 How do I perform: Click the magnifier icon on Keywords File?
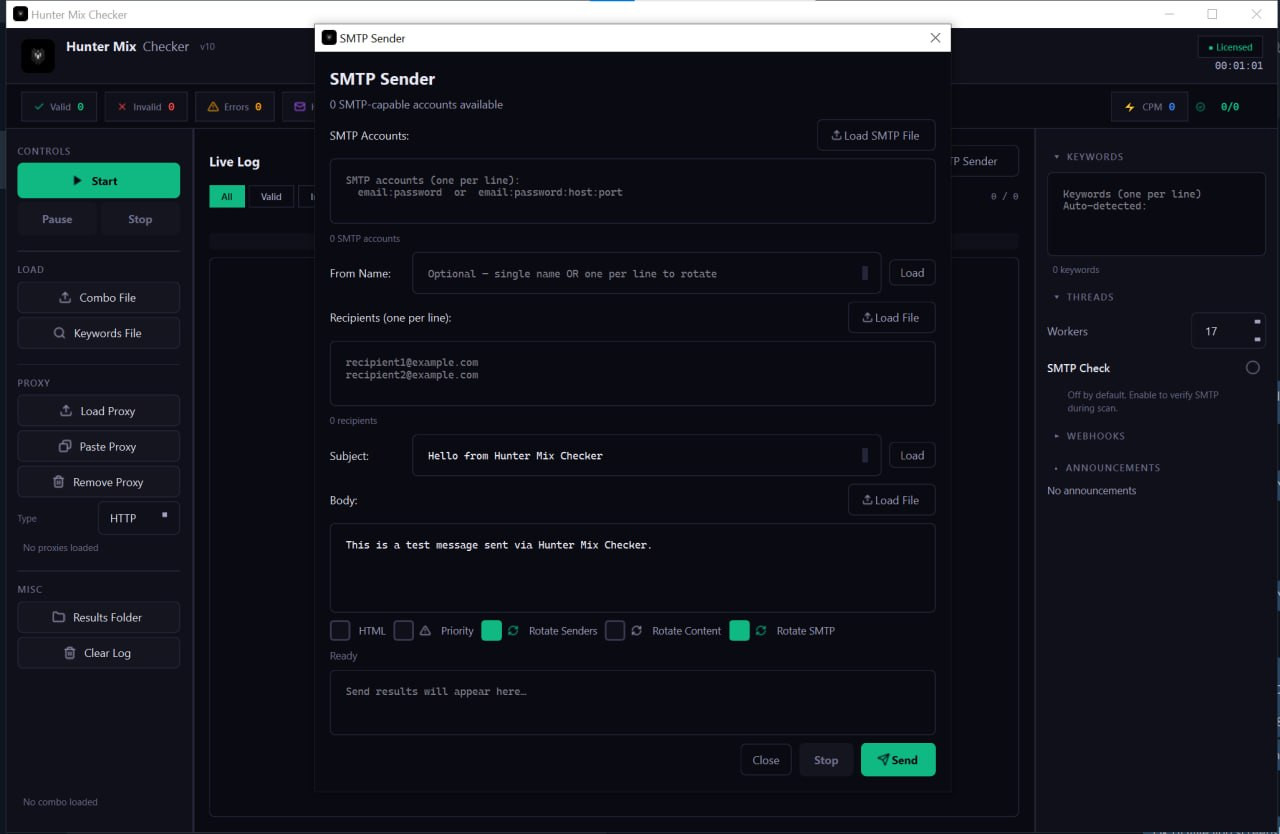pos(60,334)
